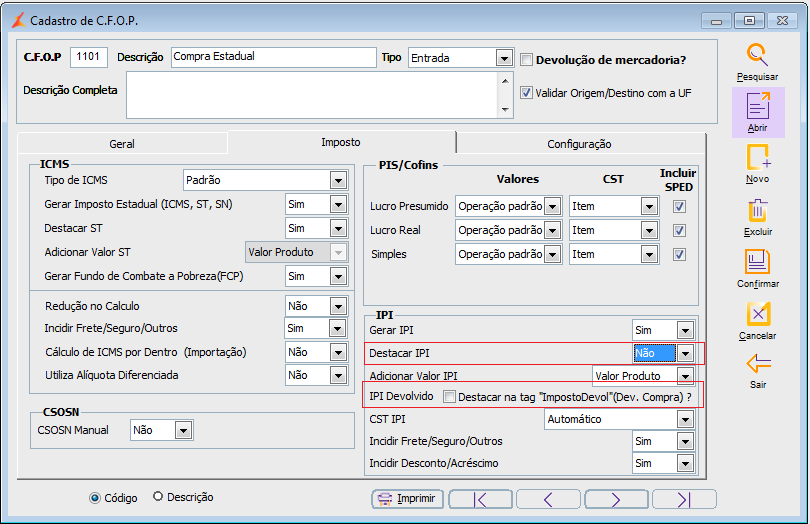This screenshot has height=524, width=810.
Task: Click the Abrir document icon
Action: pos(758,105)
